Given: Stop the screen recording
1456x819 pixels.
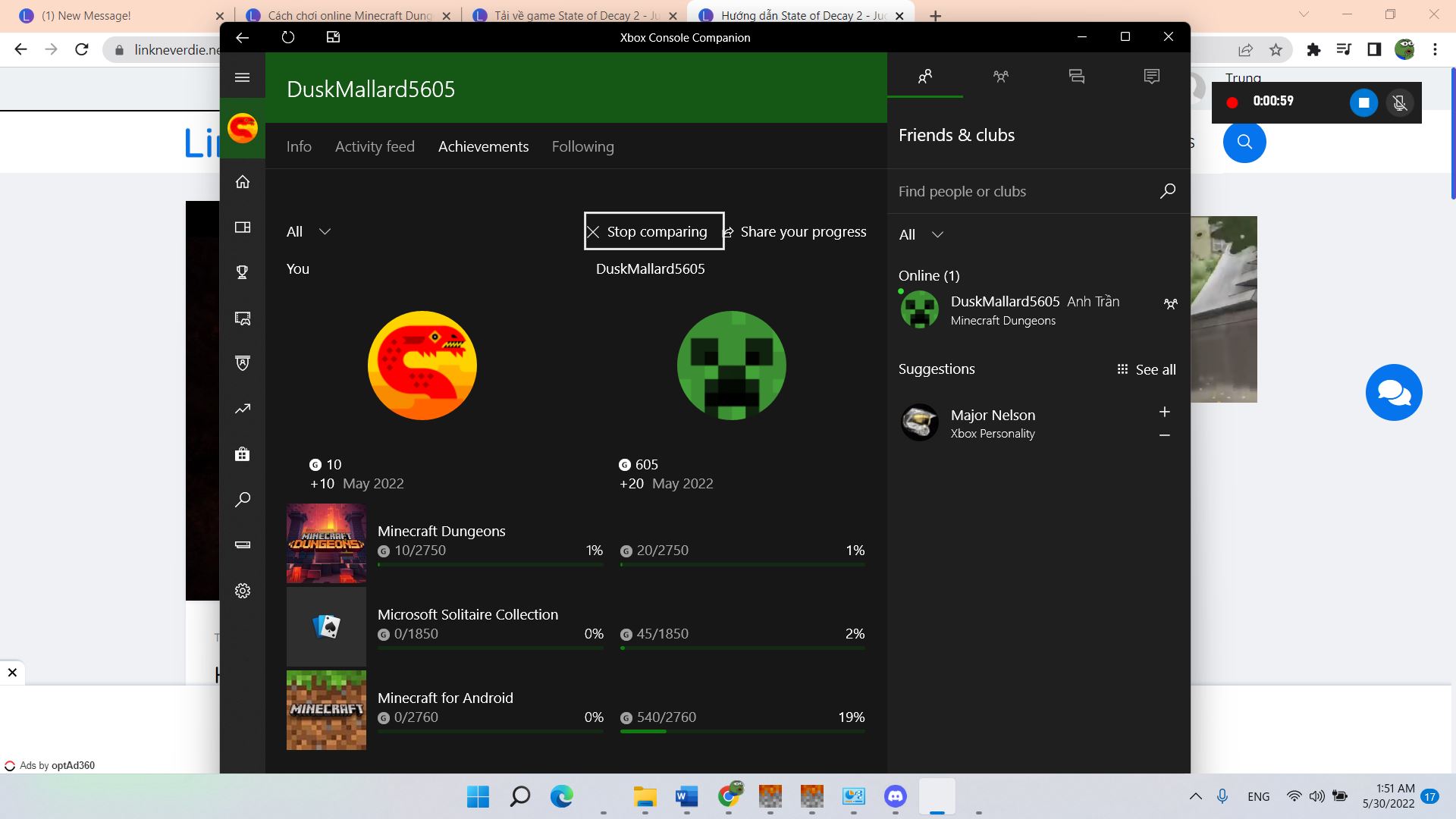Looking at the screenshot, I should [x=1363, y=102].
